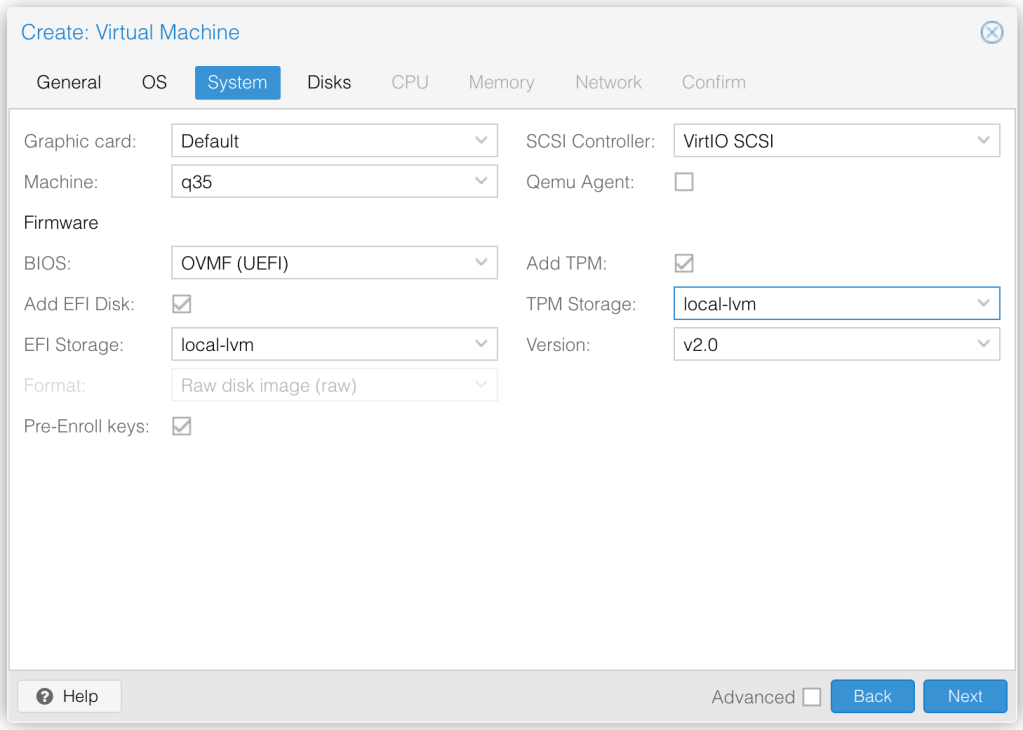Go to the OS tab
1023x730 pixels.
tap(154, 83)
